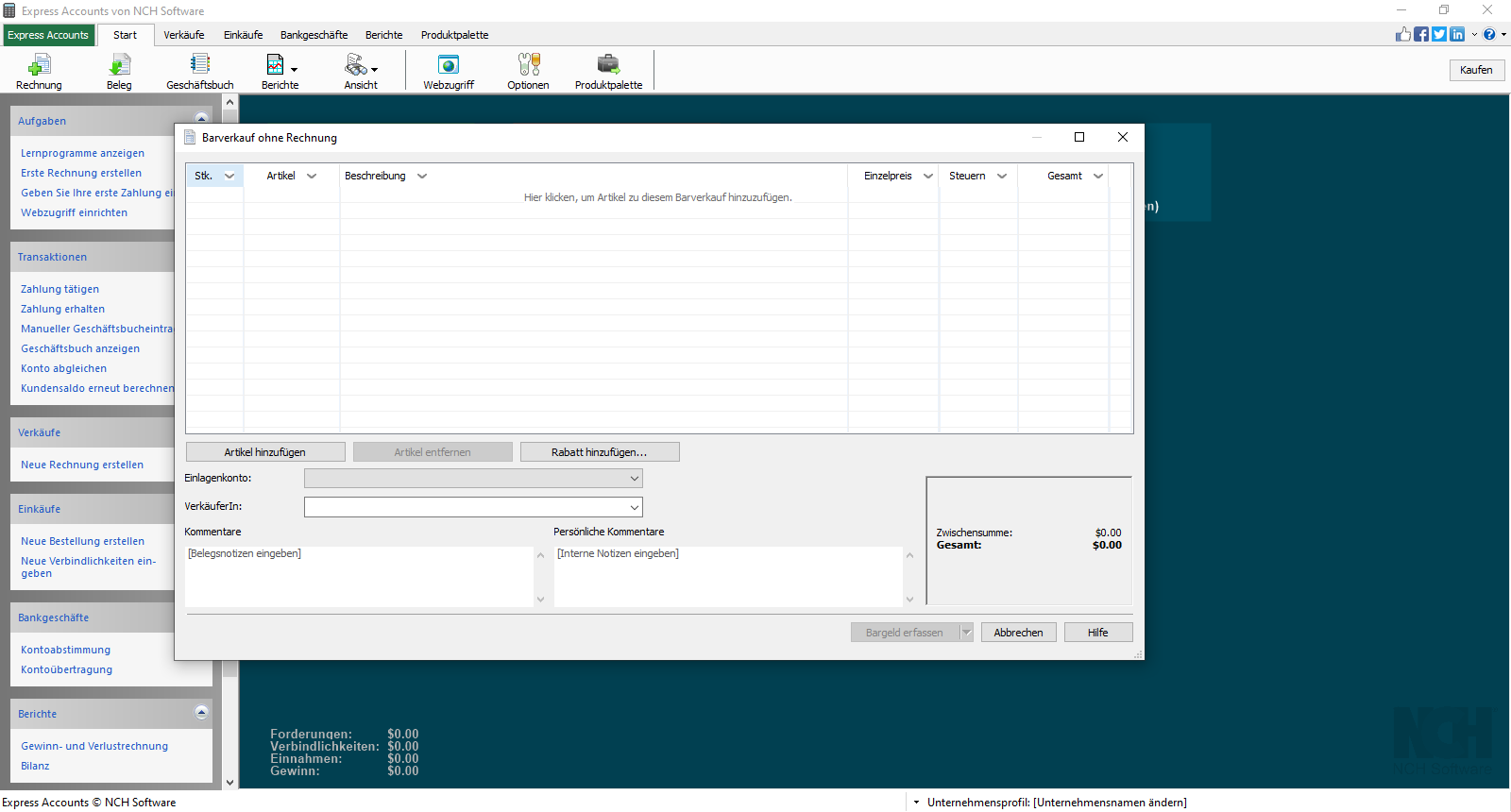
Task: Open the Bargeld erfassen dropdown arrow
Action: [966, 633]
